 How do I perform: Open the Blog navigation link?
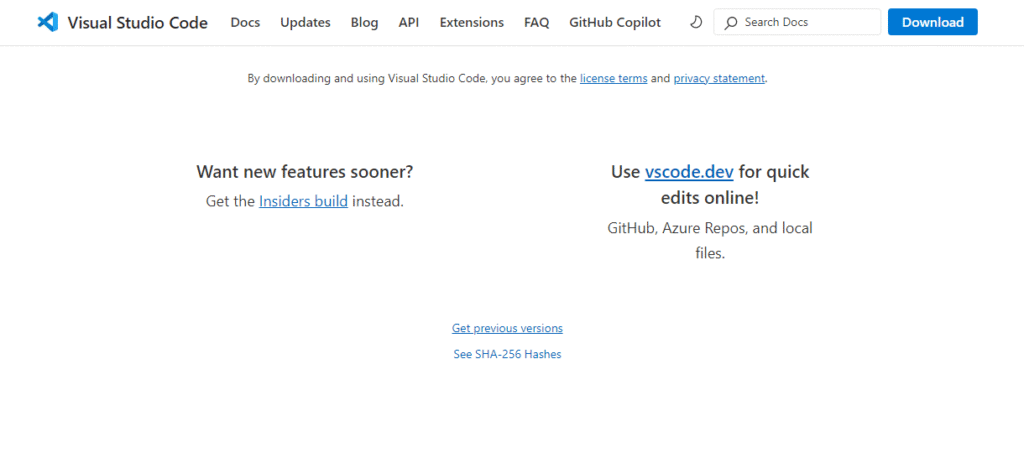364,22
